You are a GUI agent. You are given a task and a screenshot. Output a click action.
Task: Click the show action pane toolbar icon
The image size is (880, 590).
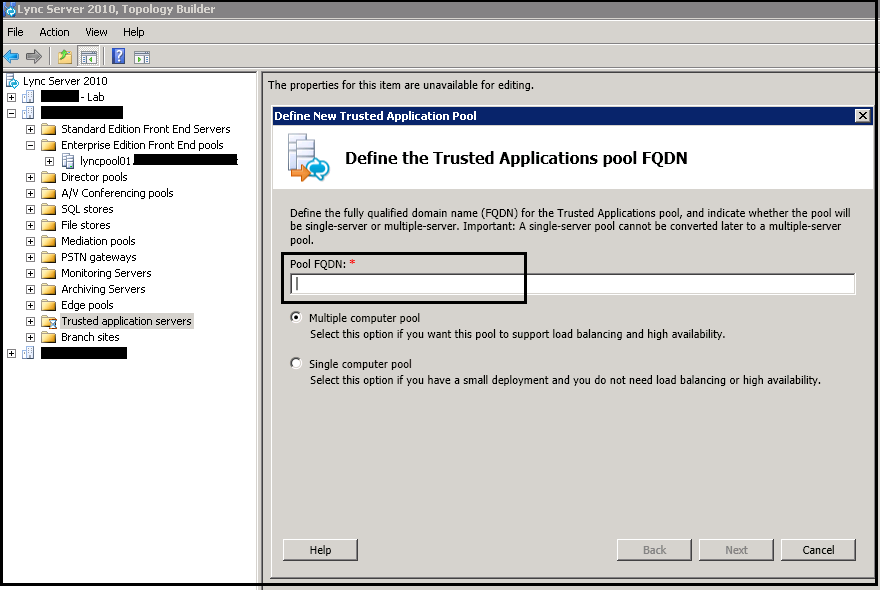140,56
